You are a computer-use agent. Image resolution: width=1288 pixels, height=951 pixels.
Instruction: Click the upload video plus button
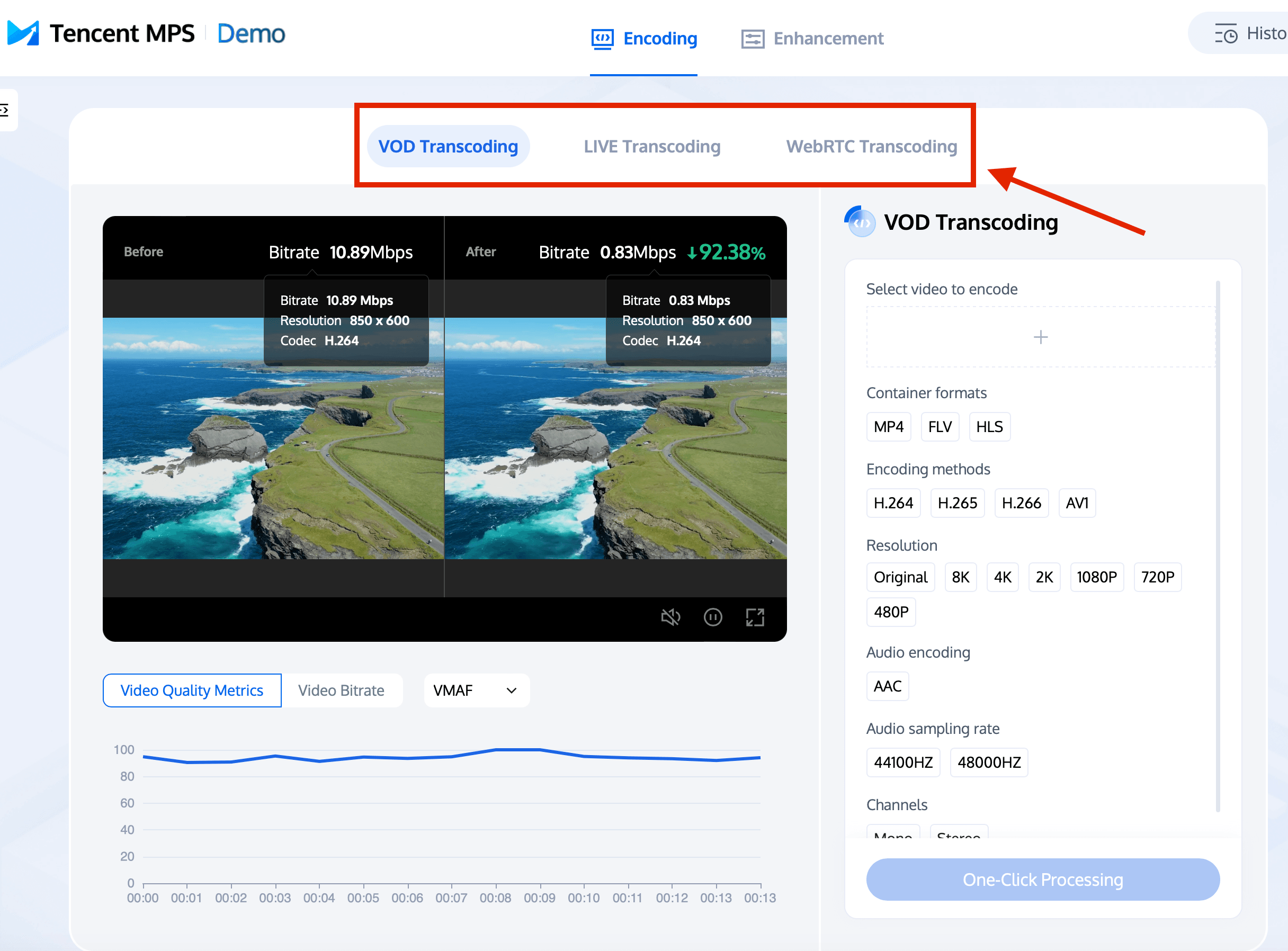click(1040, 337)
